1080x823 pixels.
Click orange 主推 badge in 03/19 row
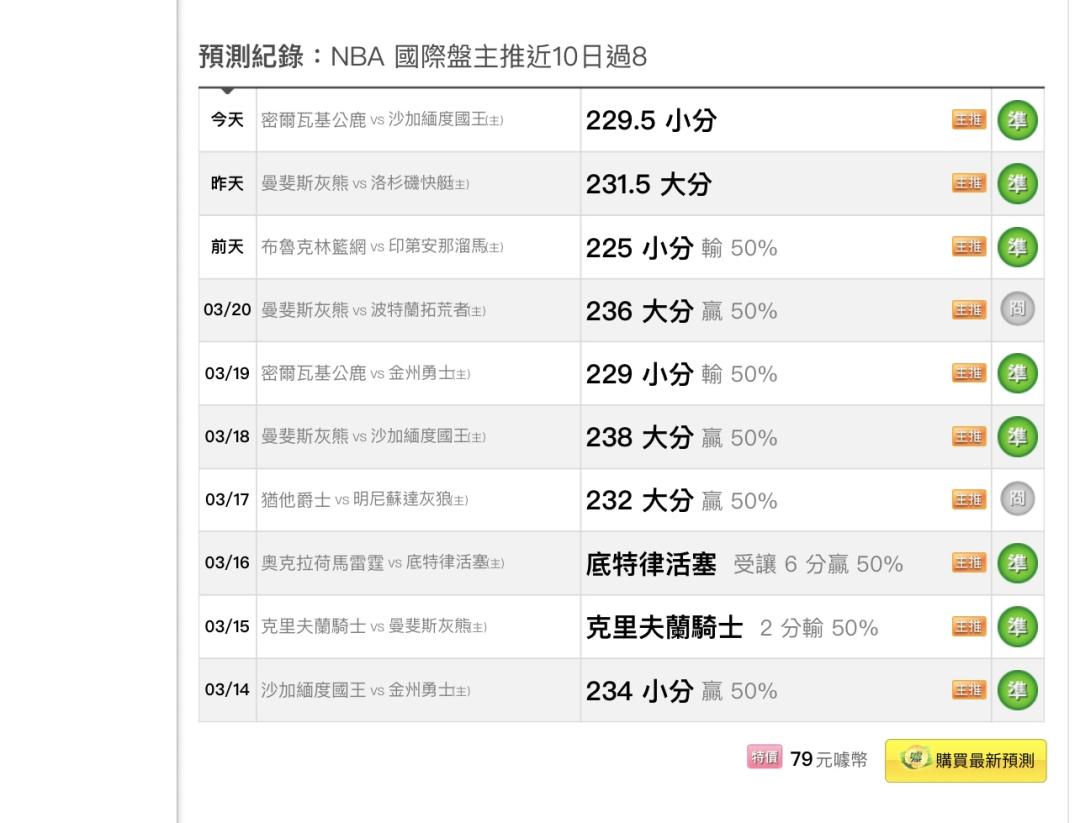pos(968,374)
